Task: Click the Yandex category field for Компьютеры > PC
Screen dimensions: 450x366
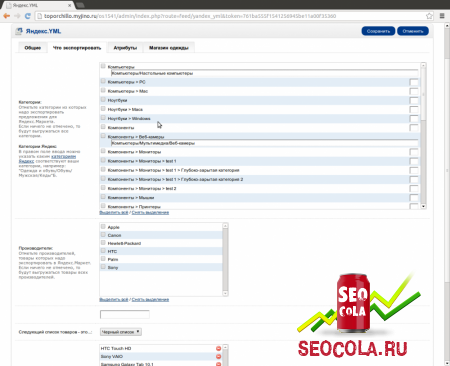Action: point(414,82)
